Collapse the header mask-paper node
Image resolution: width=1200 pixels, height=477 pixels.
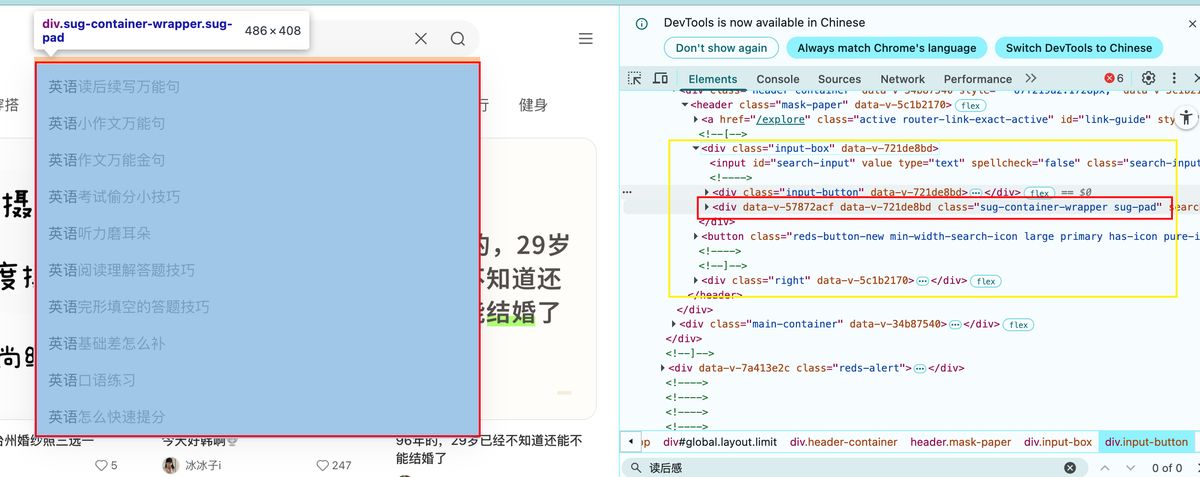(x=685, y=105)
